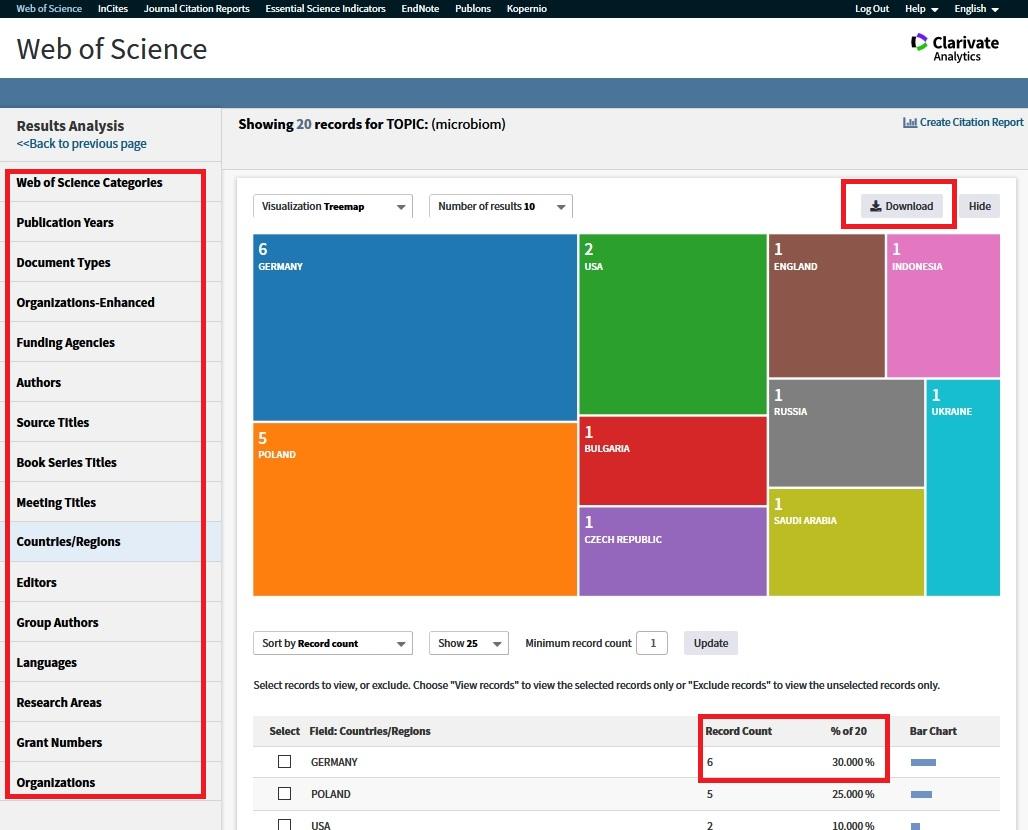Open the Number of results dropdown

click(500, 206)
